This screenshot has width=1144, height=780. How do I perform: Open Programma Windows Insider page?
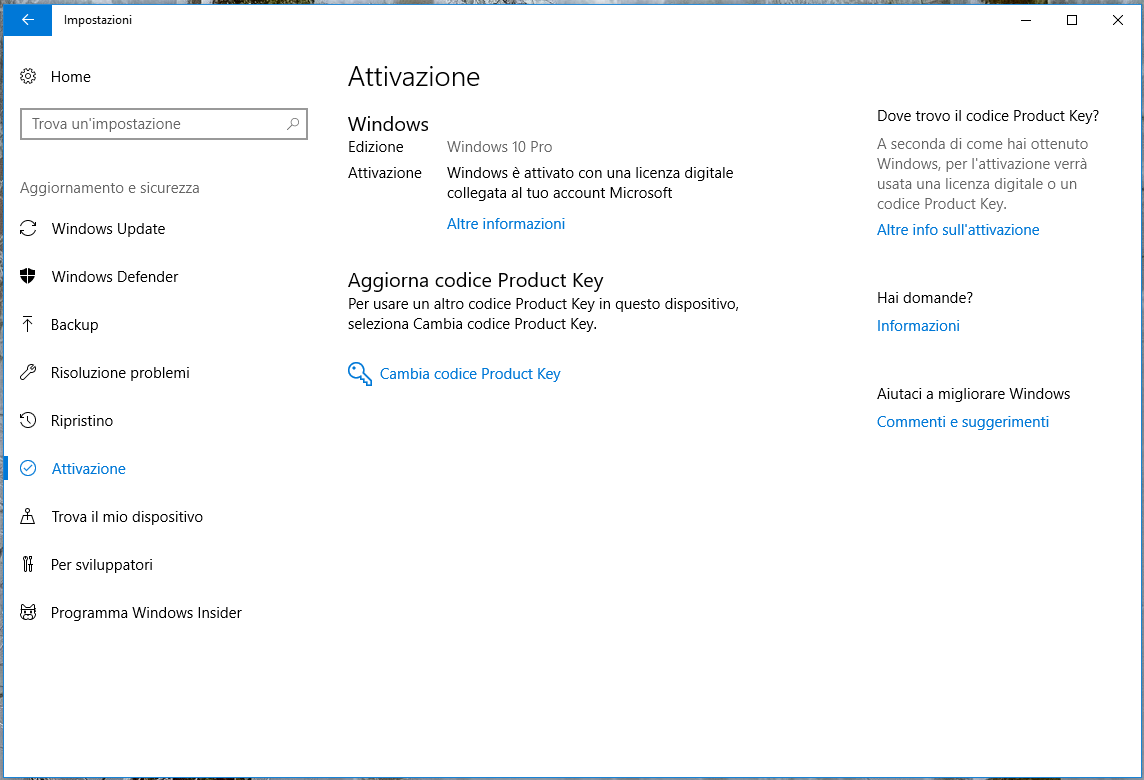pyautogui.click(x=146, y=613)
